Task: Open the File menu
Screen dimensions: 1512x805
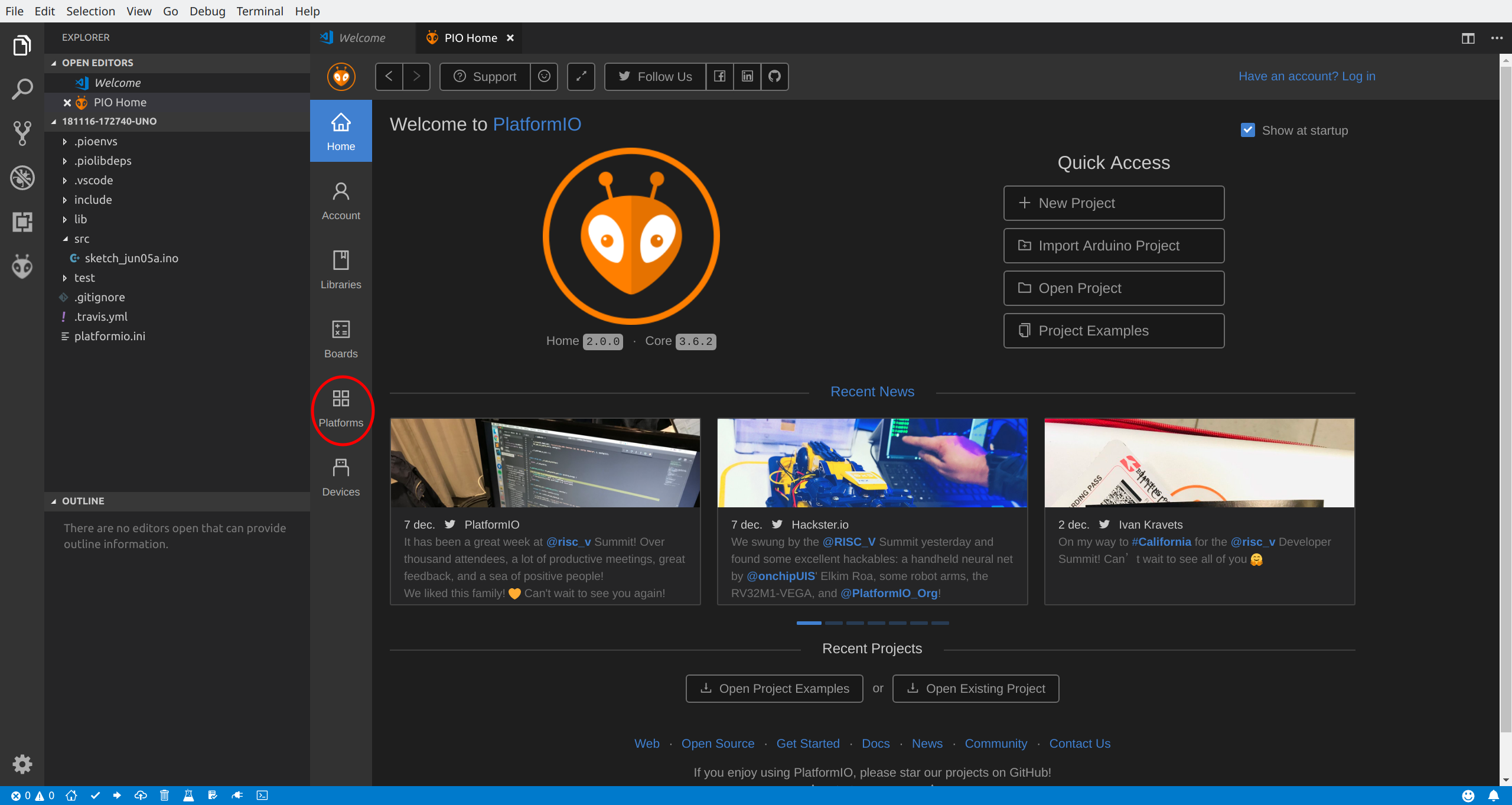Action: click(x=14, y=11)
